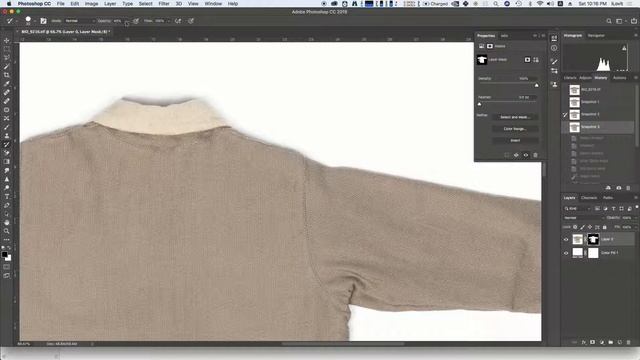Select the Eyedropper tool
The height and width of the screenshot is (360, 640).
[x=7, y=84]
